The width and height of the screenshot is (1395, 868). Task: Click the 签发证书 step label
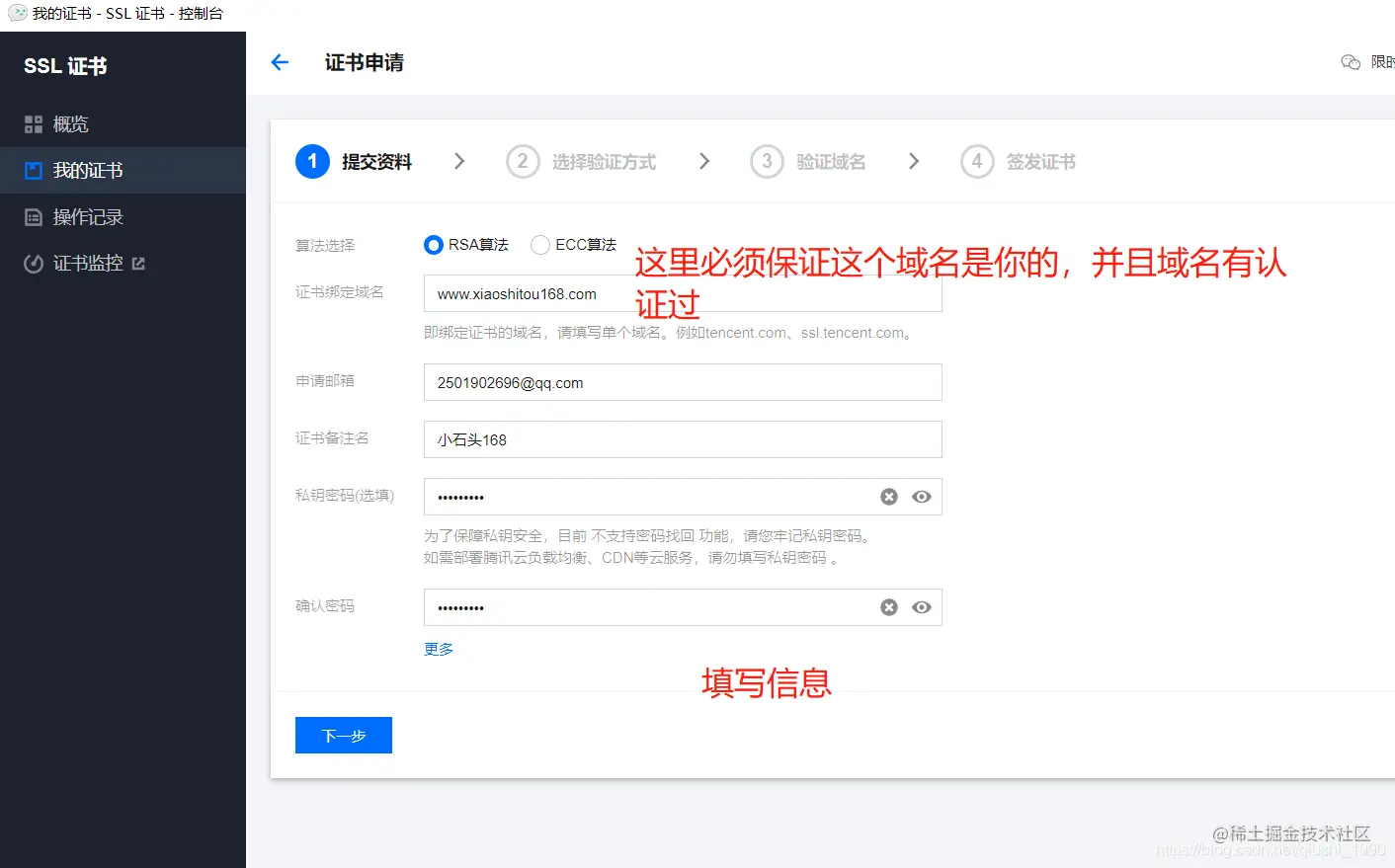click(x=1041, y=162)
